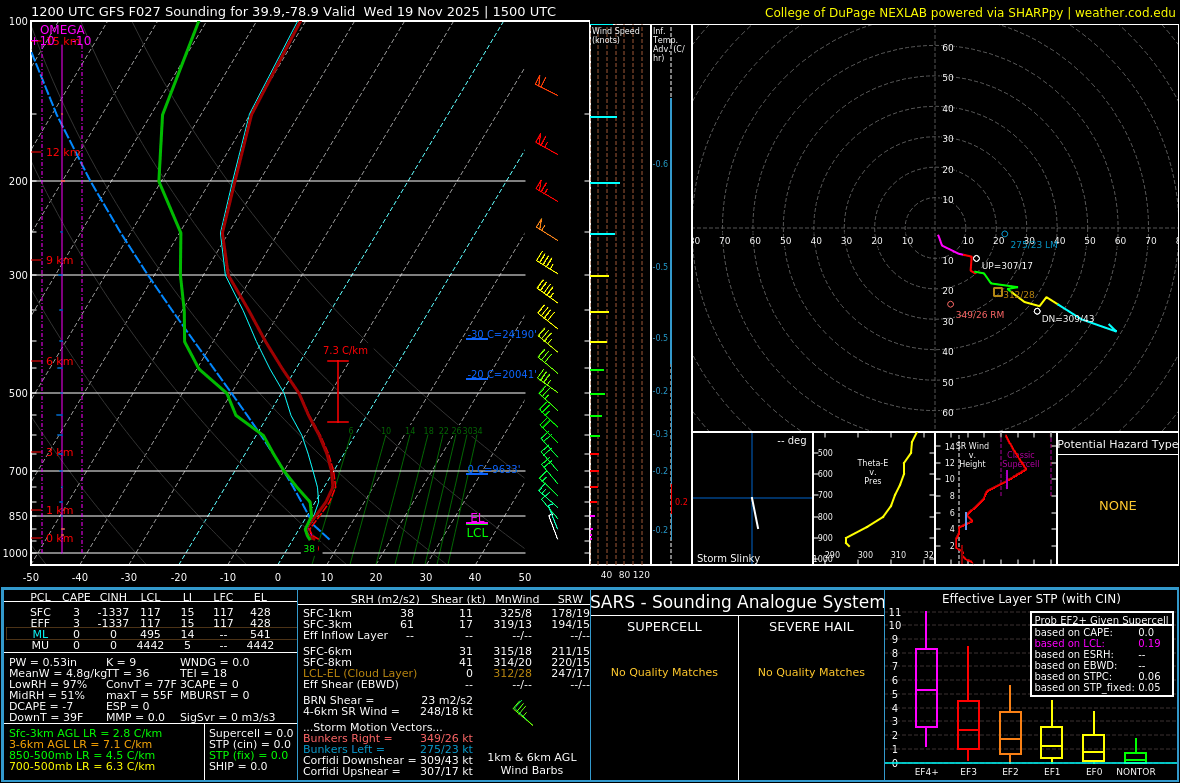Open the SR Wind v. Height panel
The image size is (1180, 783).
pyautogui.click(x=996, y=498)
